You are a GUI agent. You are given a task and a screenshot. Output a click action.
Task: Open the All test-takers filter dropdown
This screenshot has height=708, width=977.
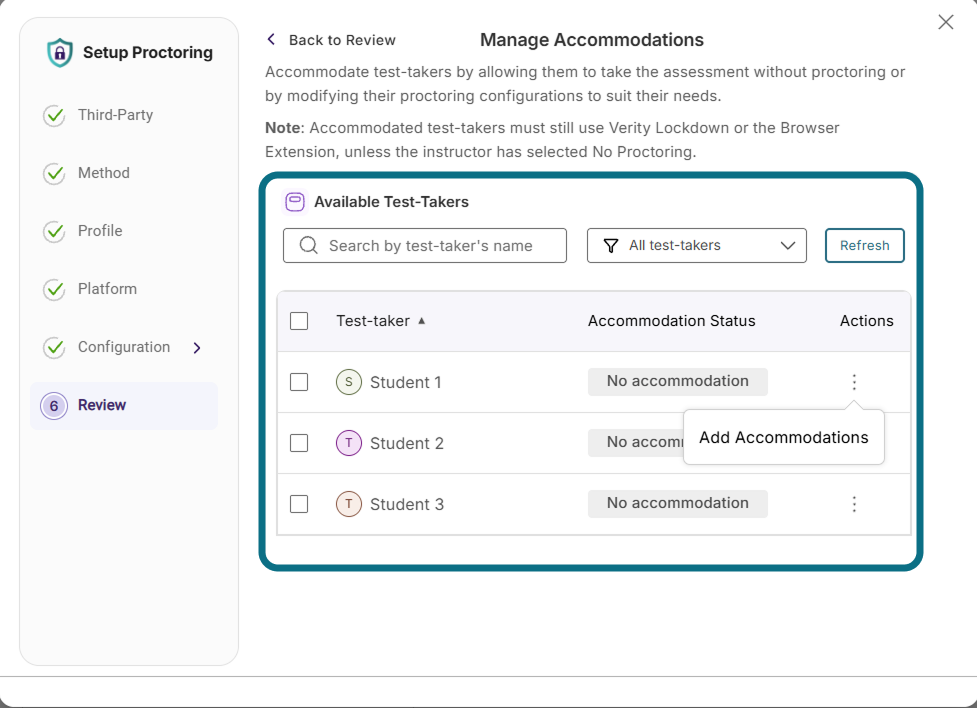click(697, 246)
